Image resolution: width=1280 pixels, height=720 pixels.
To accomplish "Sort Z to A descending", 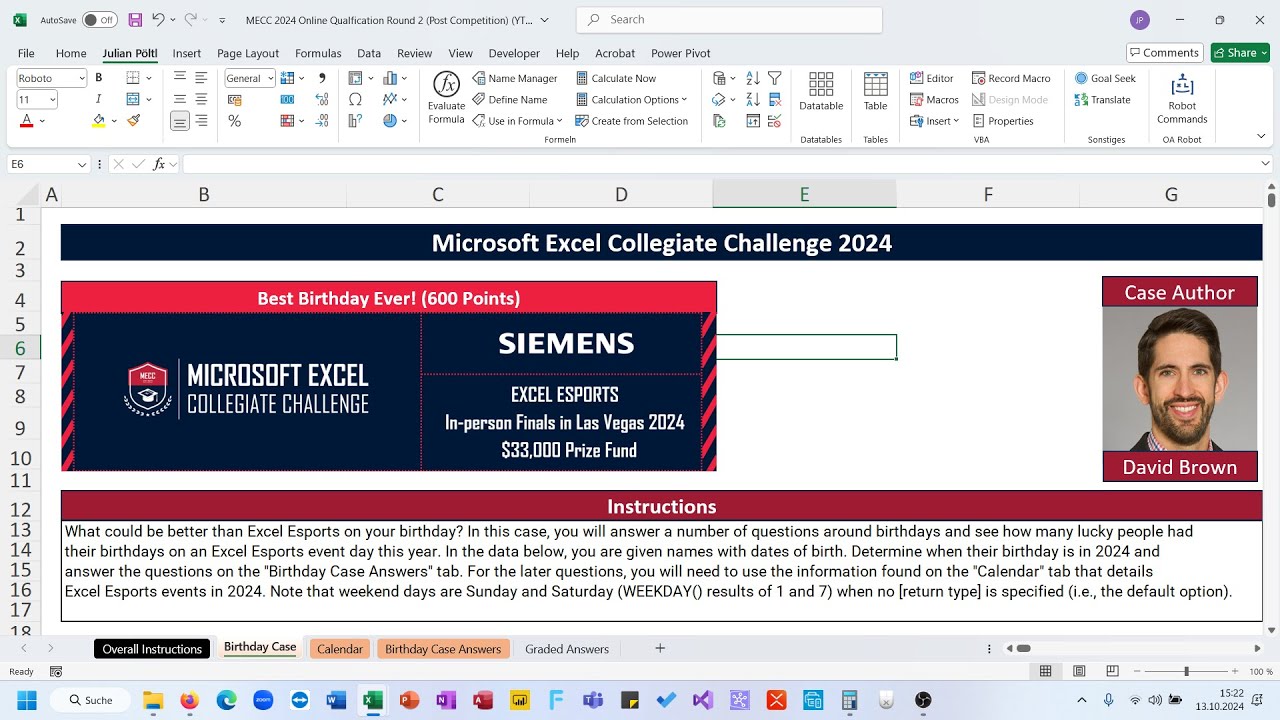I will coord(753,99).
